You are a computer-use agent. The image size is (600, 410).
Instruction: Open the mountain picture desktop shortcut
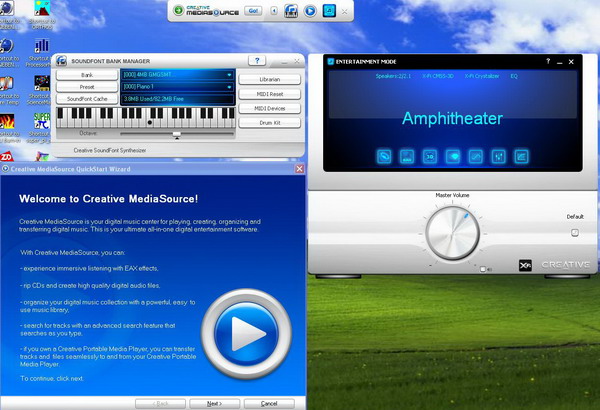(42, 8)
